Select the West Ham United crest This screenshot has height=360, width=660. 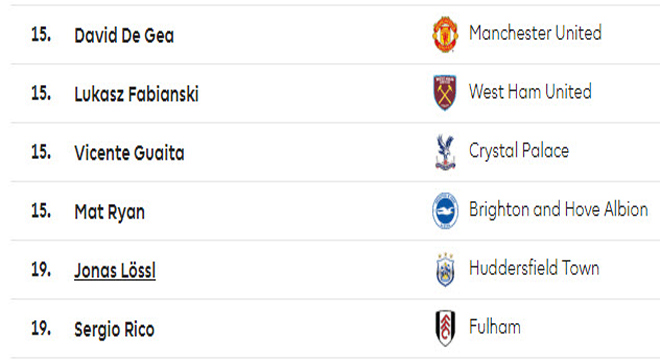click(x=445, y=93)
